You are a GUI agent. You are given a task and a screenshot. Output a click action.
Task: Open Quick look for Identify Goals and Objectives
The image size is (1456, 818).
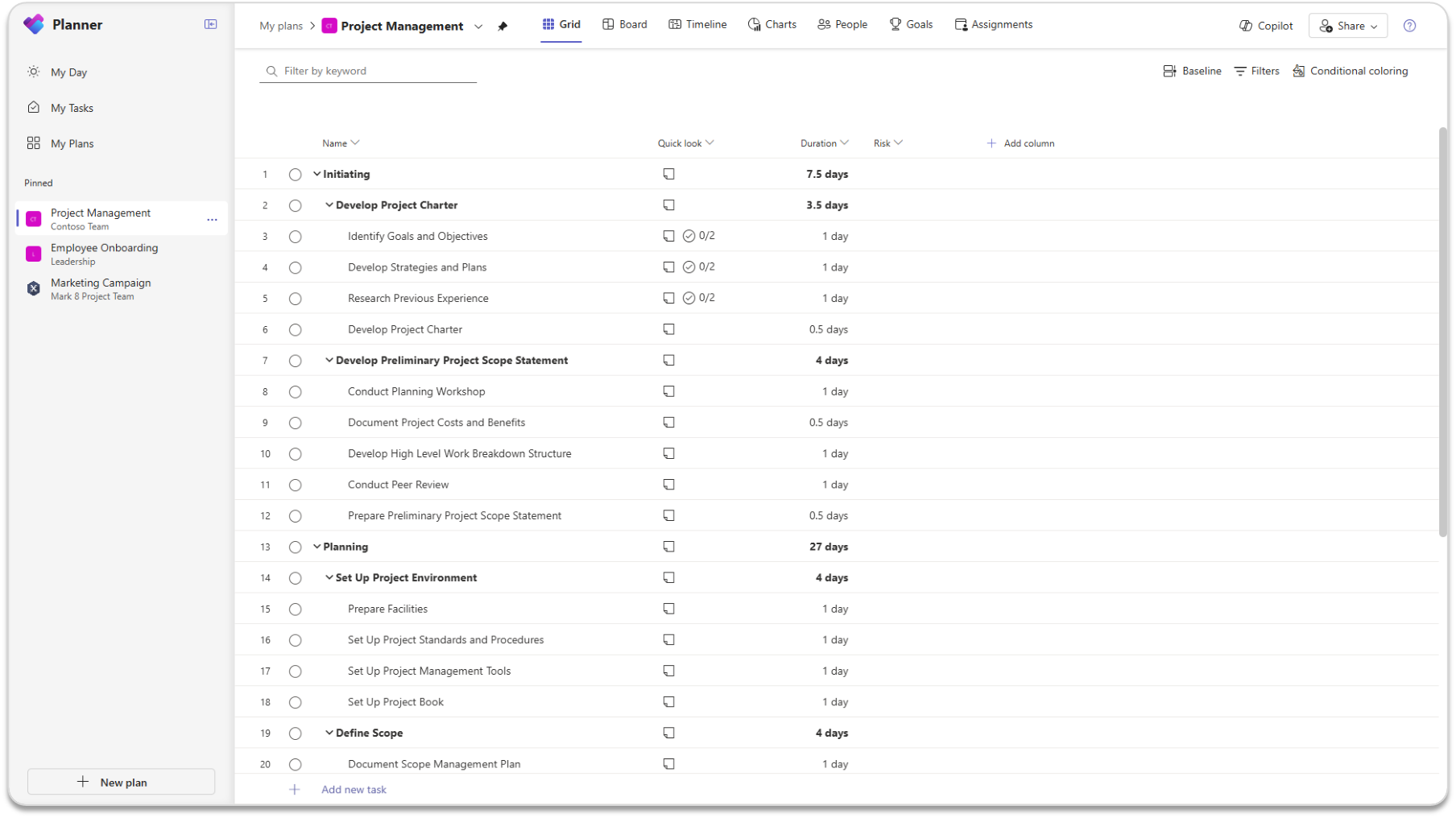(668, 236)
